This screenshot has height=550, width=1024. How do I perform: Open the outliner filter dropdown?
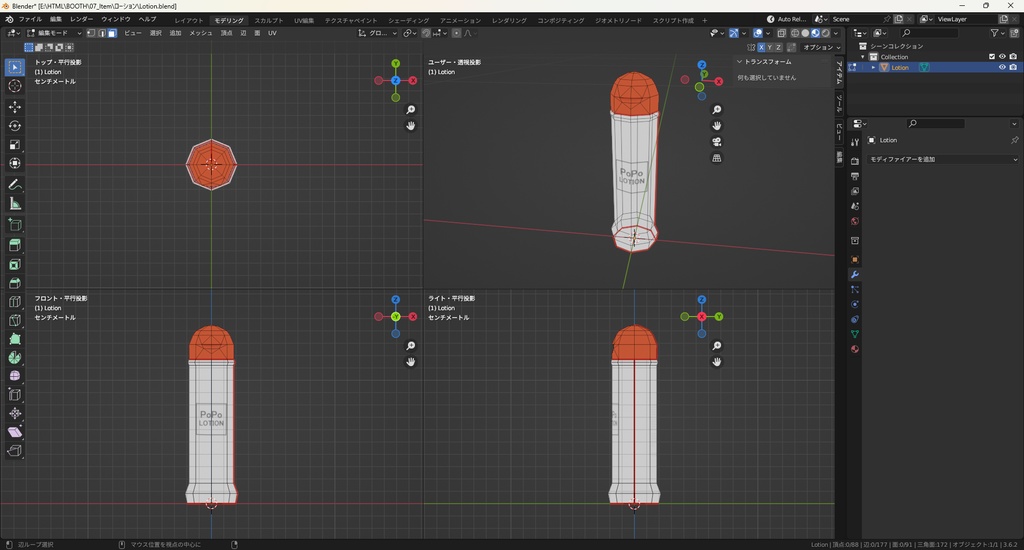pyautogui.click(x=997, y=33)
